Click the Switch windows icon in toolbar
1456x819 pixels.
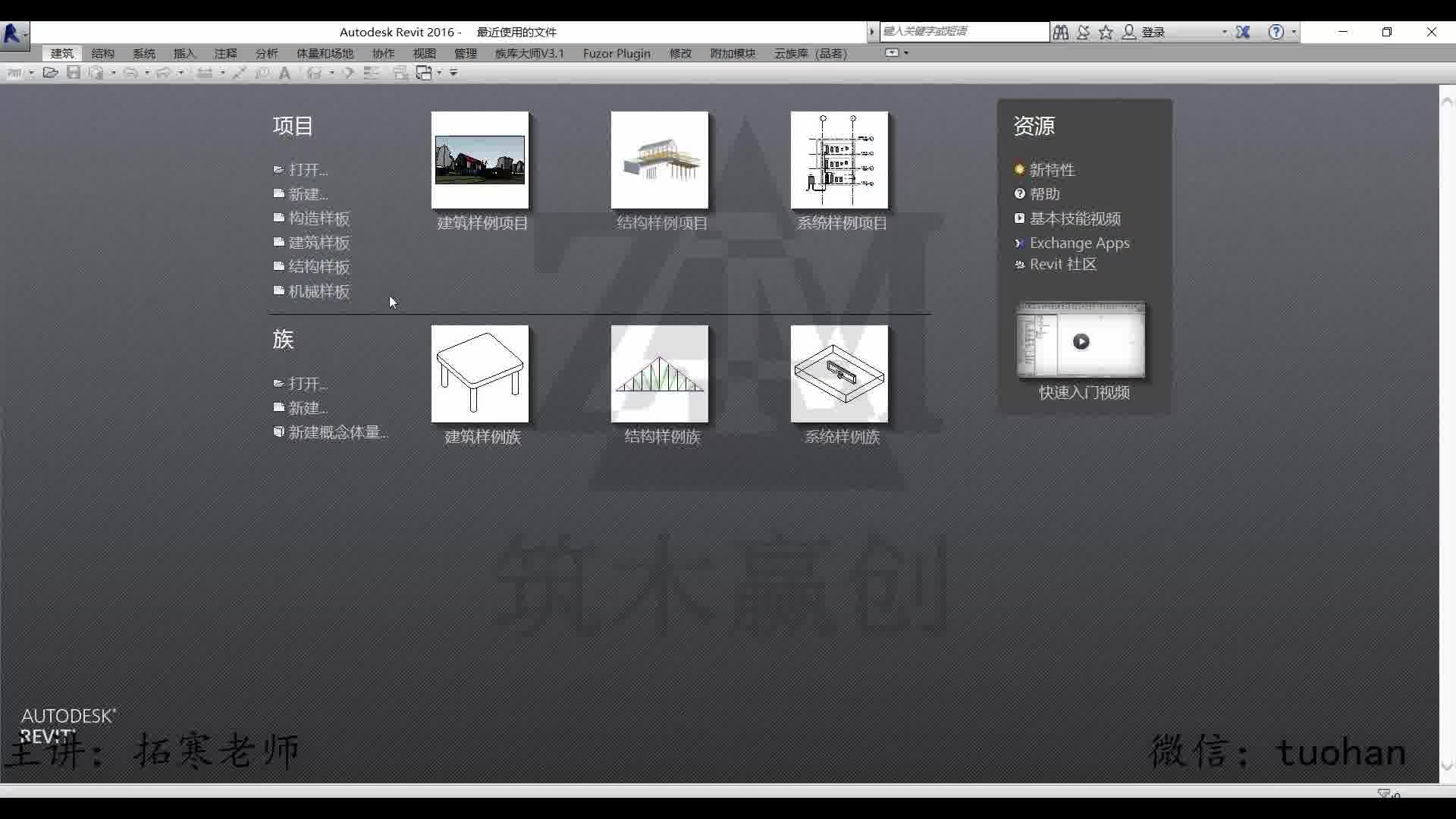(x=424, y=73)
